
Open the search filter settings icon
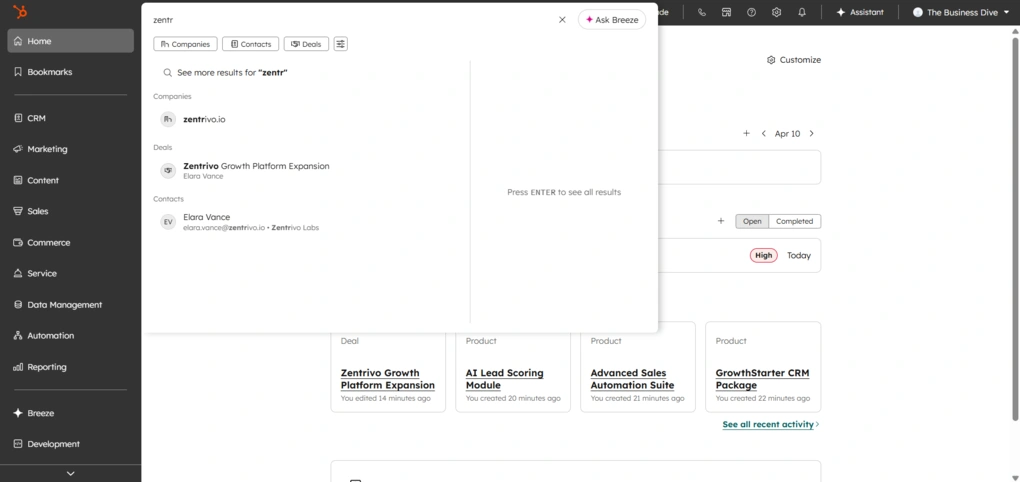pos(341,44)
